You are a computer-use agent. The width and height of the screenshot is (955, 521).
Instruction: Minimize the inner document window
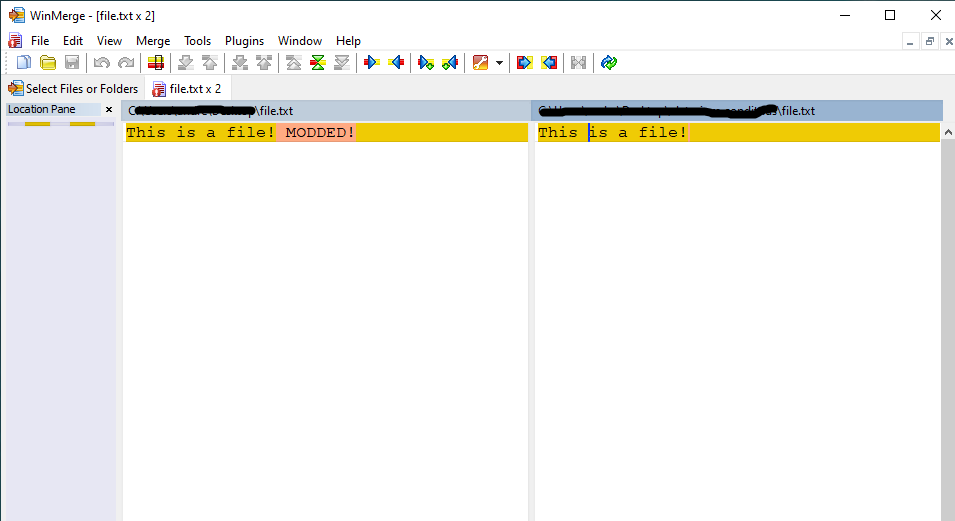click(910, 41)
